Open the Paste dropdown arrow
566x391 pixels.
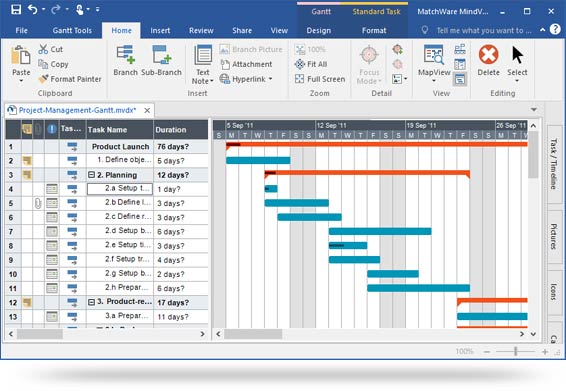coord(21,80)
